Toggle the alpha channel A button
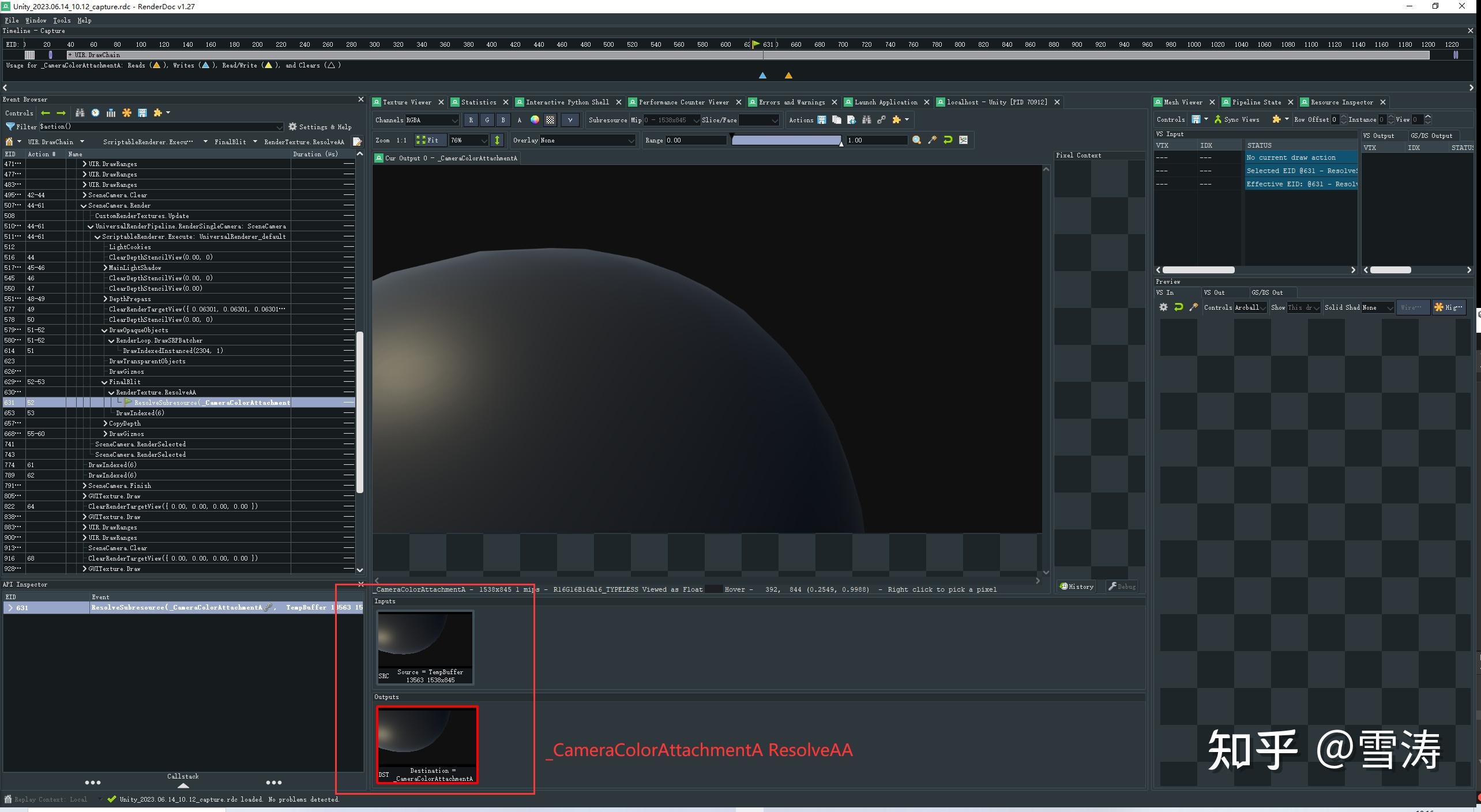The width and height of the screenshot is (1481, 812). pyautogui.click(x=519, y=120)
